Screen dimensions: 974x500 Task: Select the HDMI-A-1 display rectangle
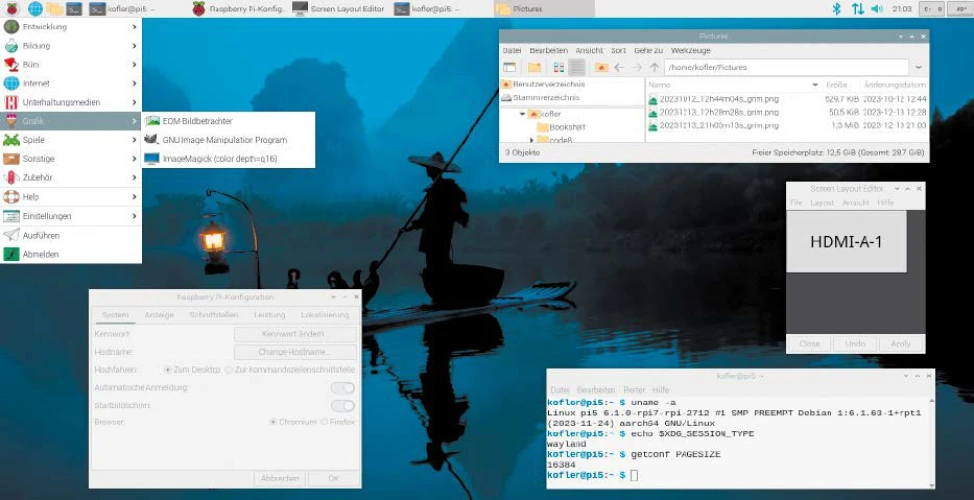[846, 242]
